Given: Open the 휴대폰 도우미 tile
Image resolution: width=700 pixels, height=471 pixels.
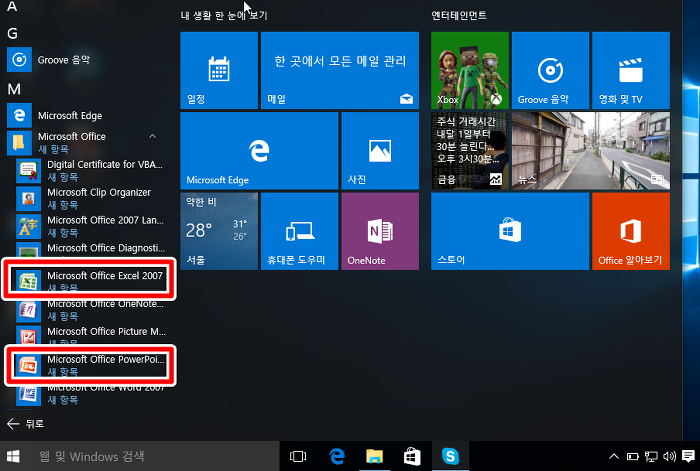Looking at the screenshot, I should coord(300,231).
